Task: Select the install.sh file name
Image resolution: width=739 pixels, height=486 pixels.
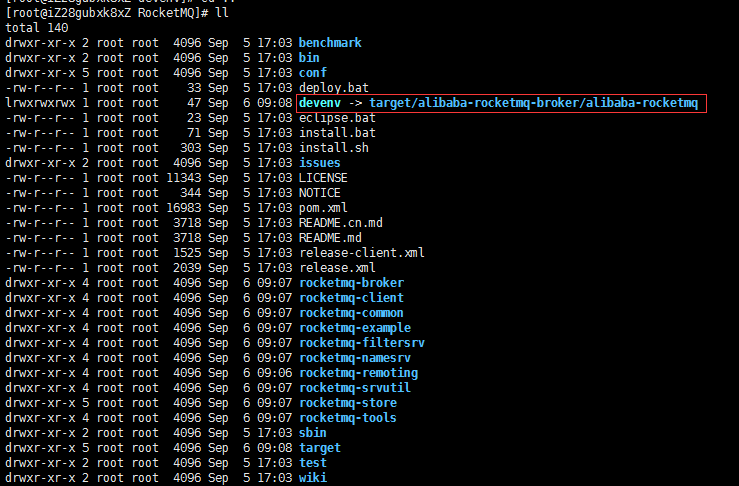Action: 334,148
